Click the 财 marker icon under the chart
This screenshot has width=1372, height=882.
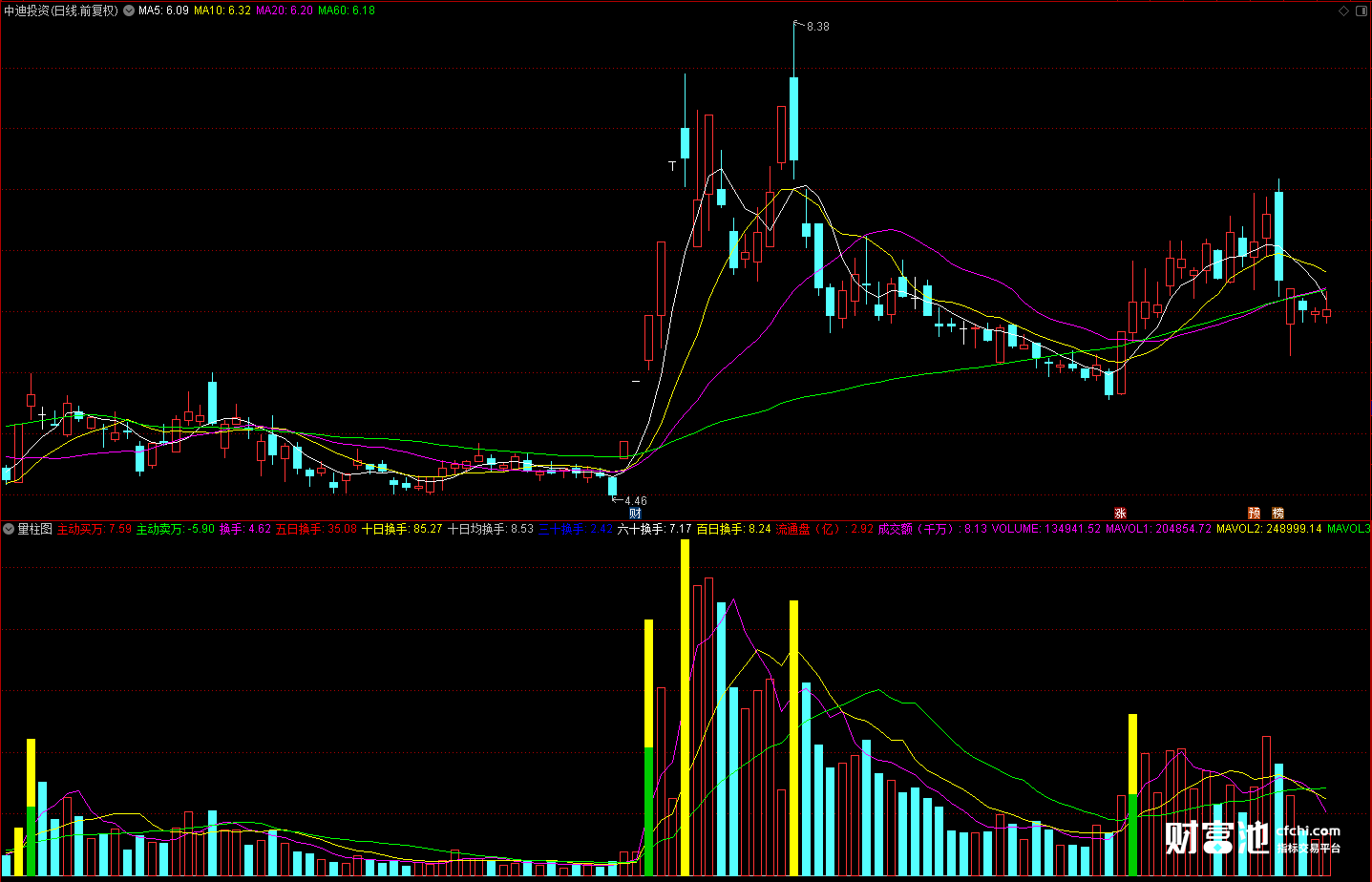(x=635, y=514)
